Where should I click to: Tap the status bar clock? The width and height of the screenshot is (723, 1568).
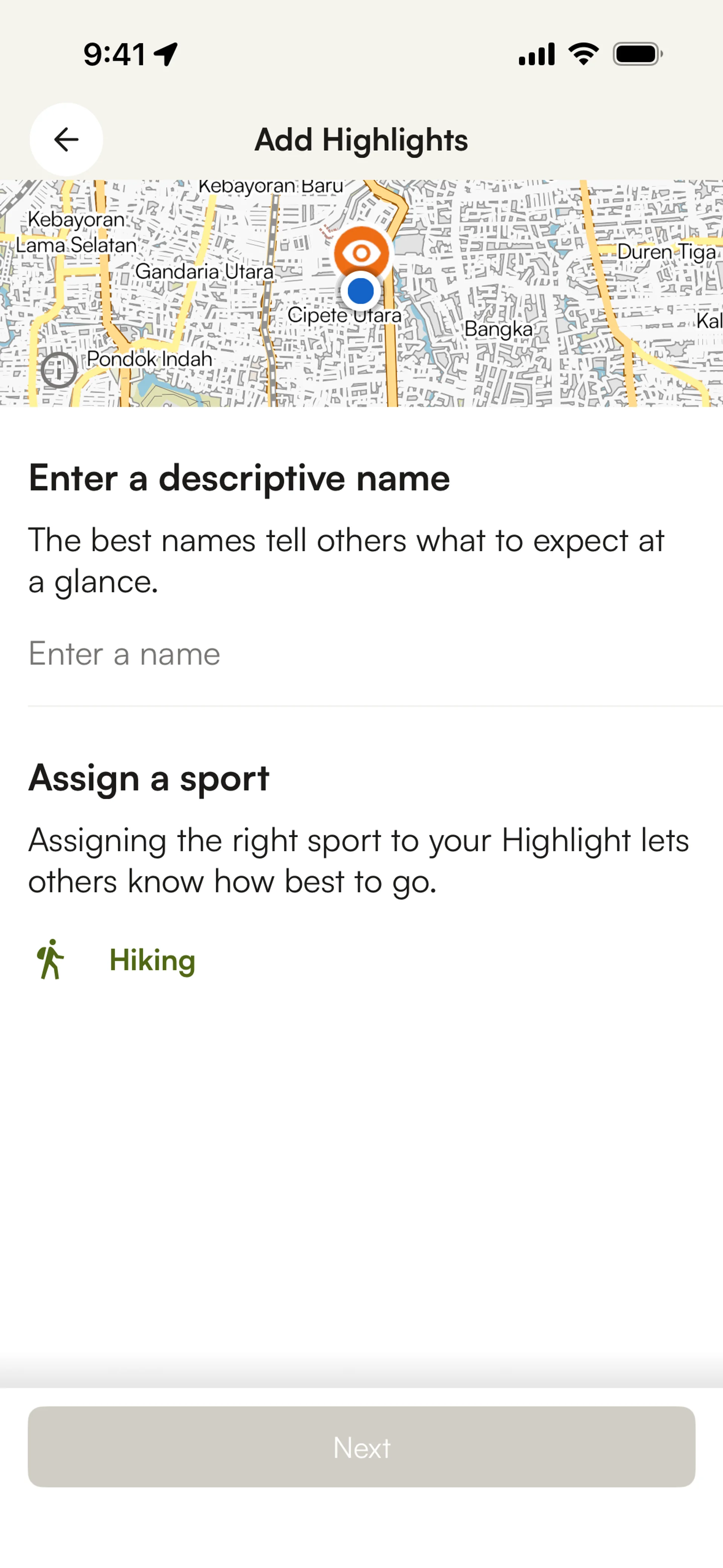[114, 54]
